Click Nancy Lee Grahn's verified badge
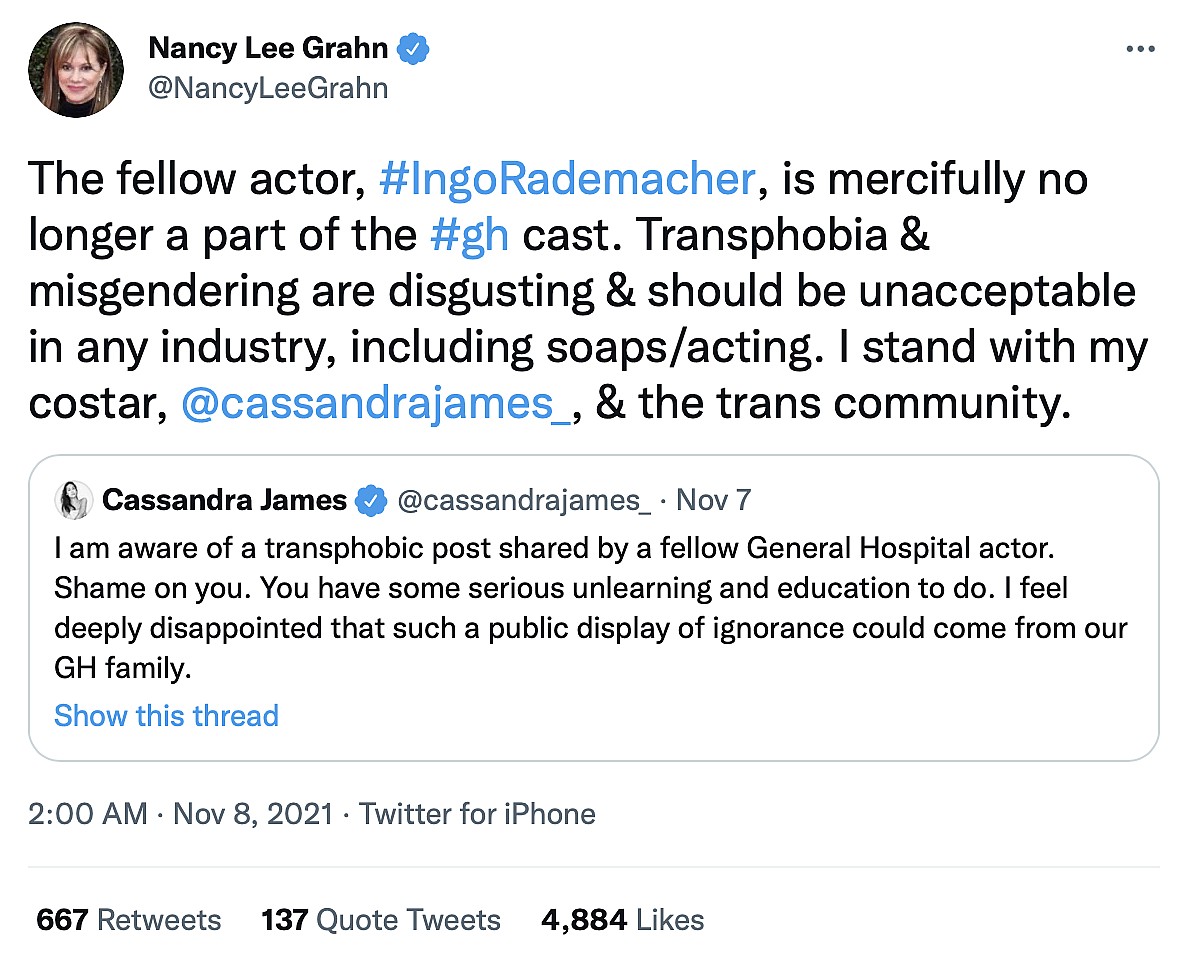Screen dimensions: 1190x969 tap(415, 47)
